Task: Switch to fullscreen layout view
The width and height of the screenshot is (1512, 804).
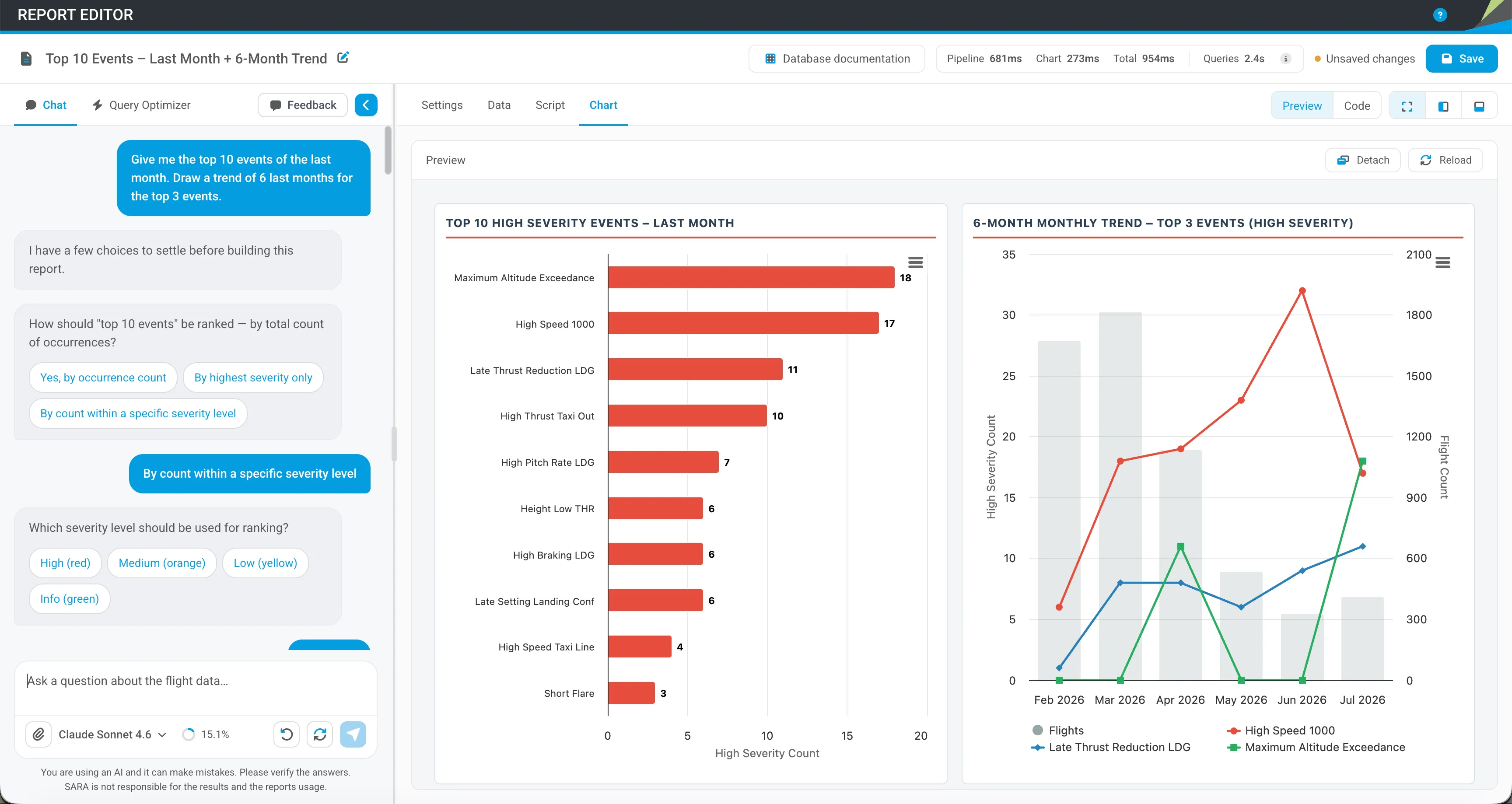Action: click(1407, 106)
